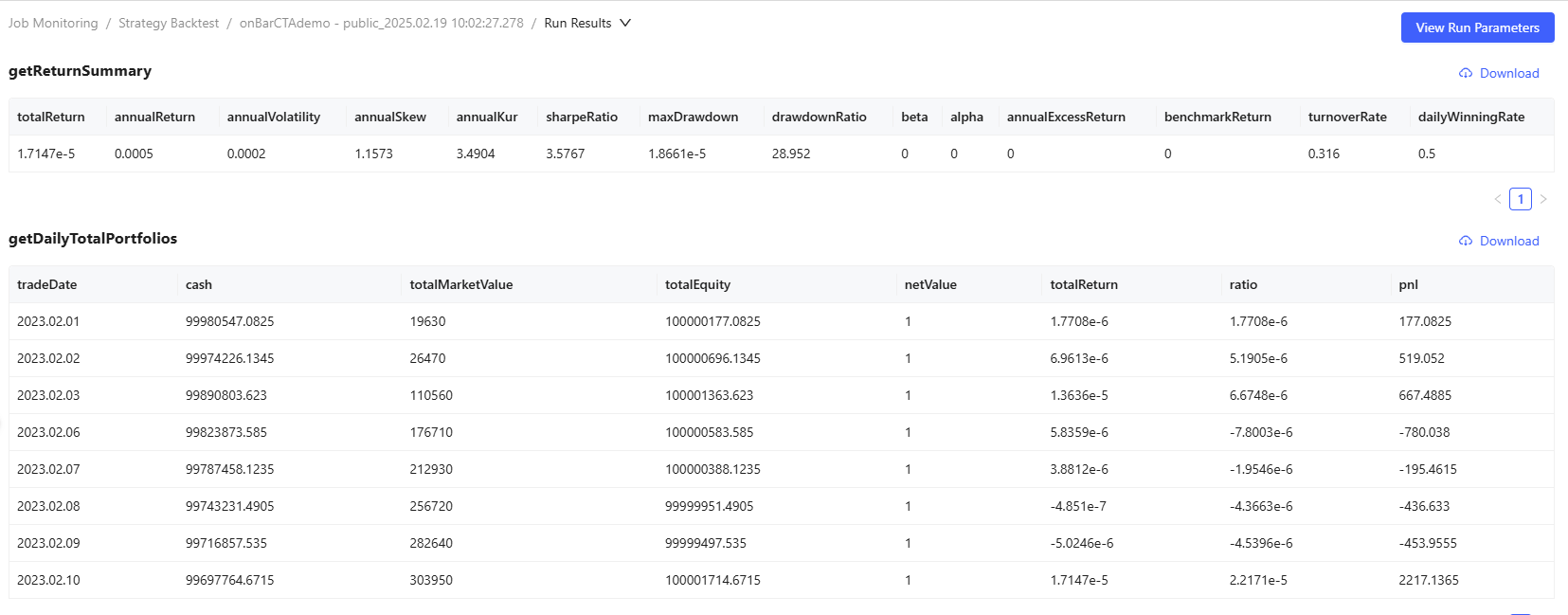Go to next page of summary table
Viewport: 1568px width, 615px height.
coord(1543,199)
